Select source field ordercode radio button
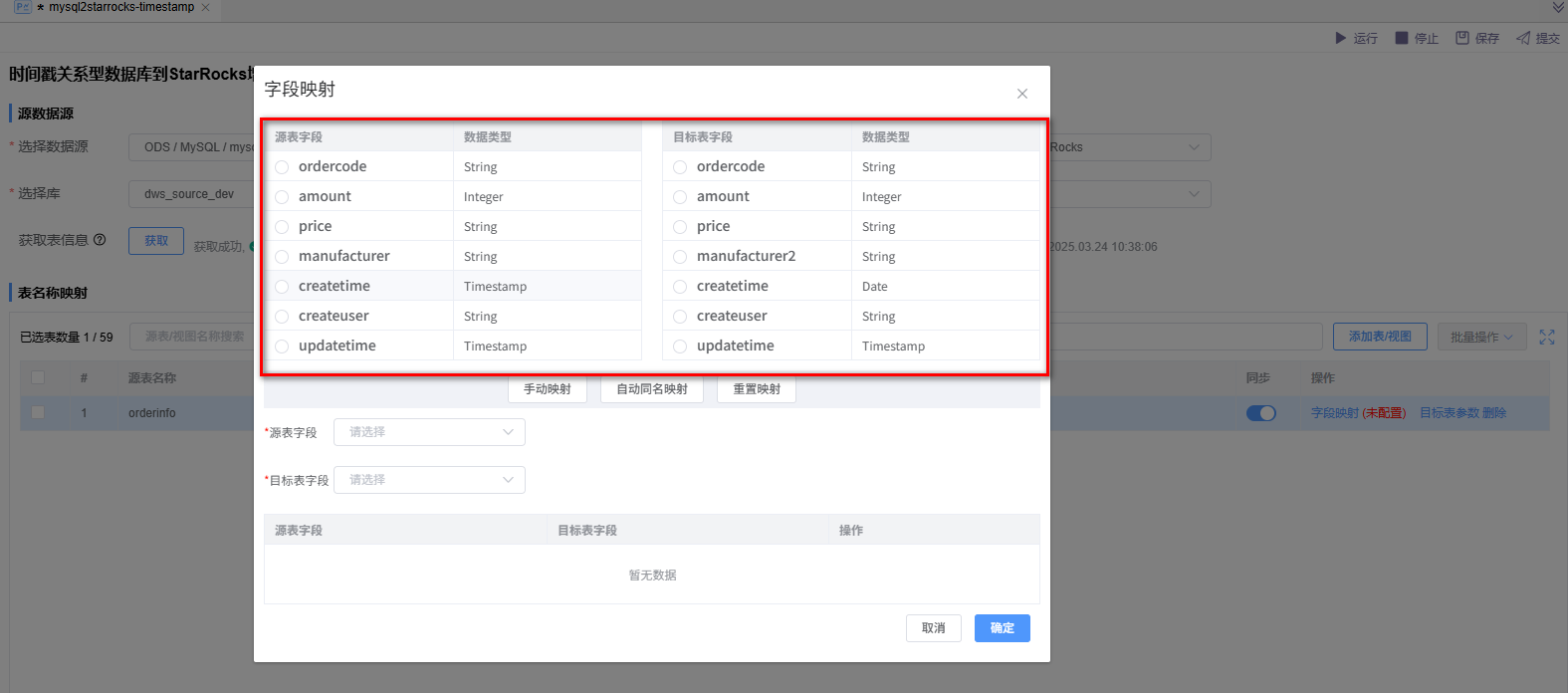The width and height of the screenshot is (1568, 693). (282, 167)
